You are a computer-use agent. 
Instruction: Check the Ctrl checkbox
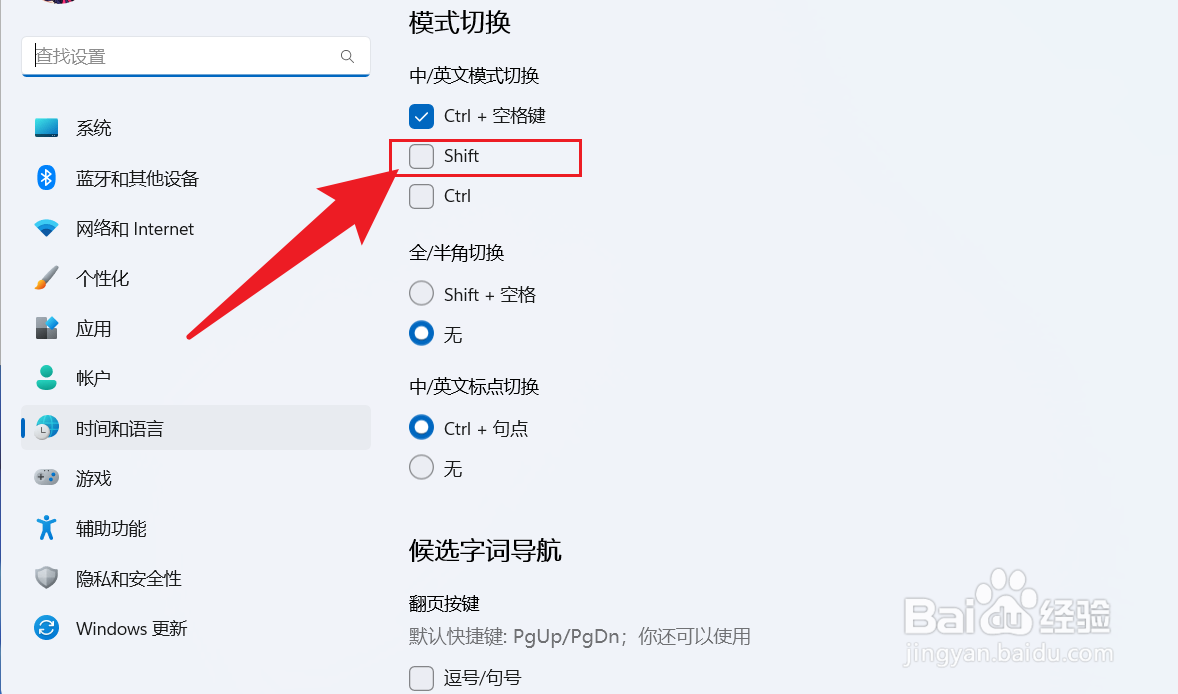tap(421, 196)
